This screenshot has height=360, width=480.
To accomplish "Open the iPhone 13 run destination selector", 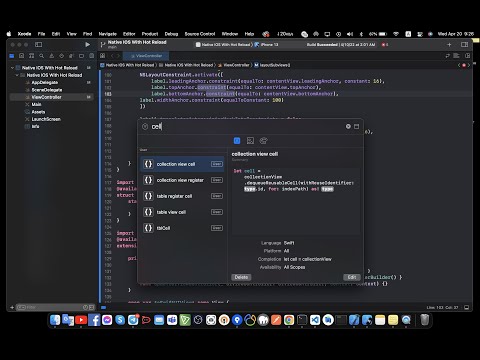I will 267,44.
